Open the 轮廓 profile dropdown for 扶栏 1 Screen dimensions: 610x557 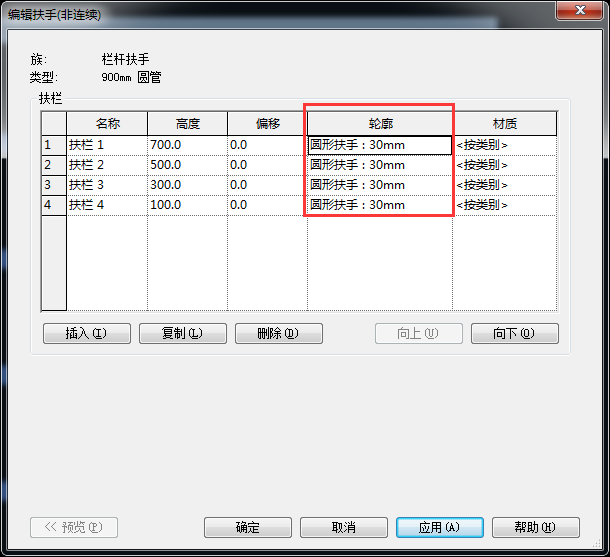(379, 145)
